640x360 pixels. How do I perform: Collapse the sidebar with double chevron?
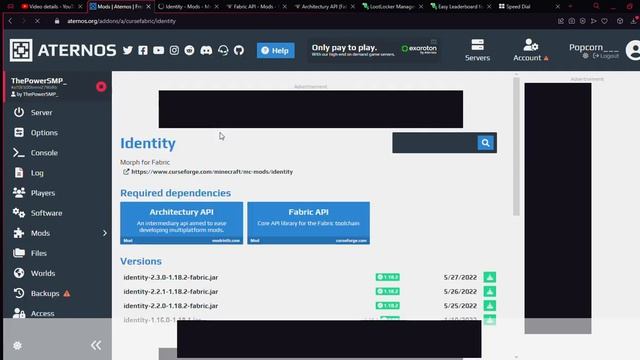[x=96, y=346]
